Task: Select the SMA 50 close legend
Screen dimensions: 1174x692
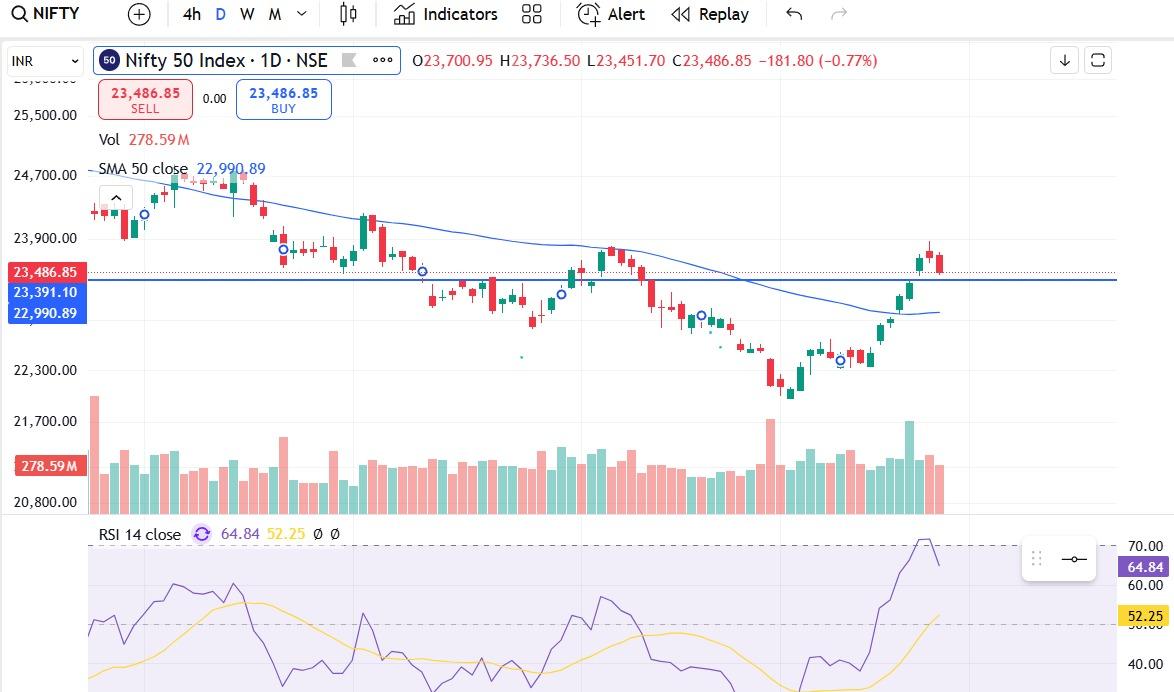Action: coord(143,169)
